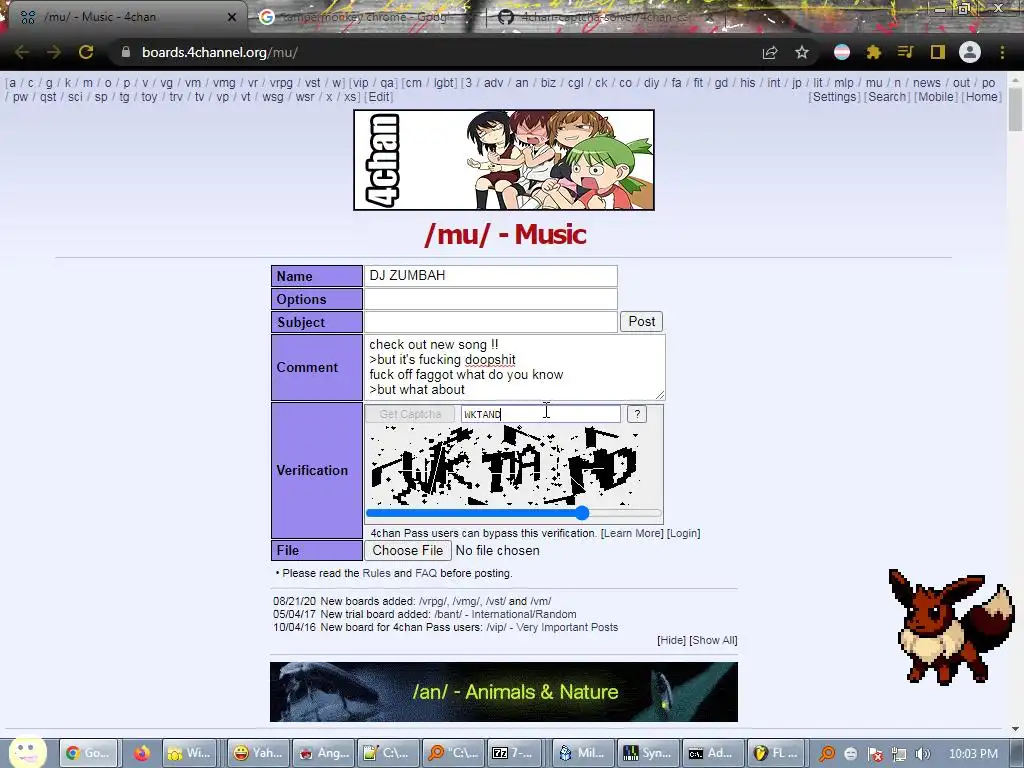View site info via the padlock icon
The height and width of the screenshot is (768, 1024).
coord(125,52)
